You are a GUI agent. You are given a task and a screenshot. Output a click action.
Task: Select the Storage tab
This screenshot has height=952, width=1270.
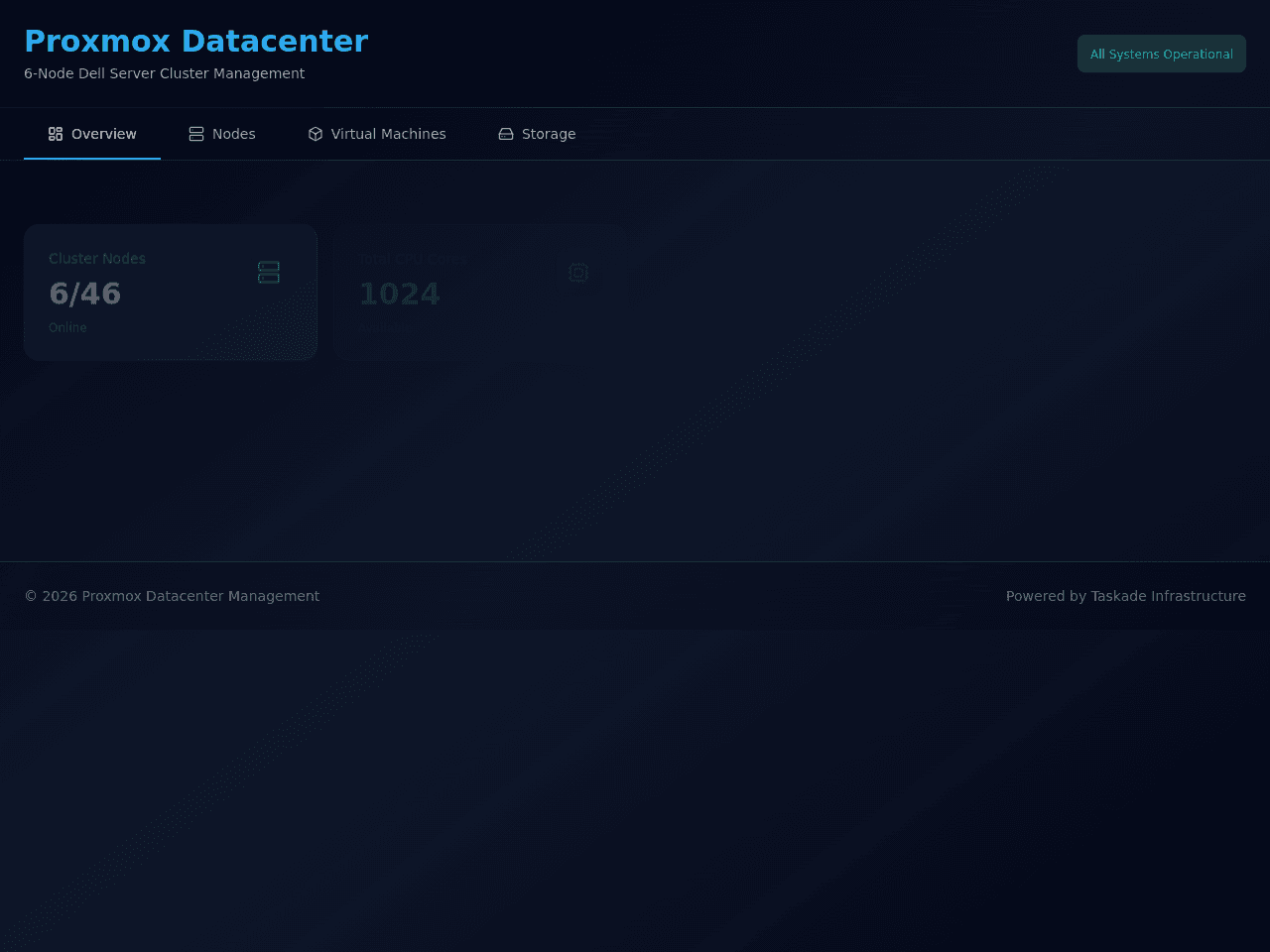537,134
